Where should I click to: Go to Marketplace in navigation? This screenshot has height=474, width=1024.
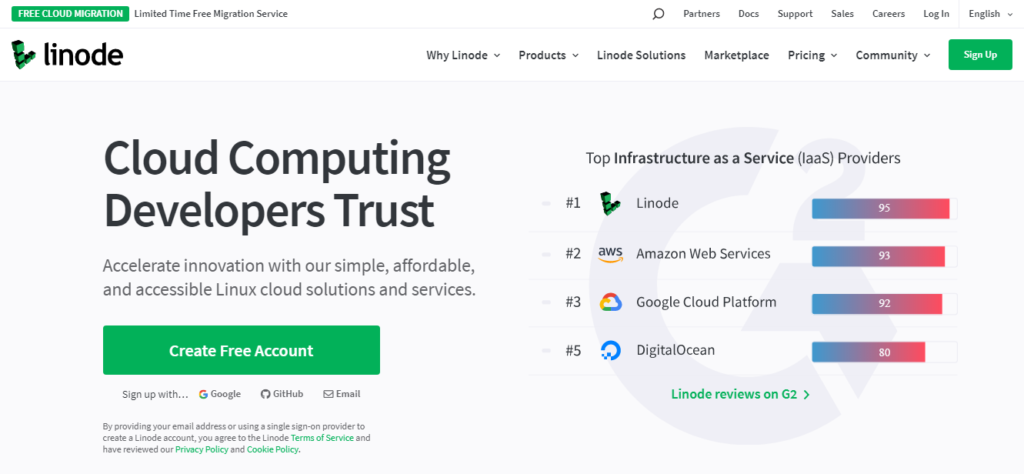tap(736, 55)
